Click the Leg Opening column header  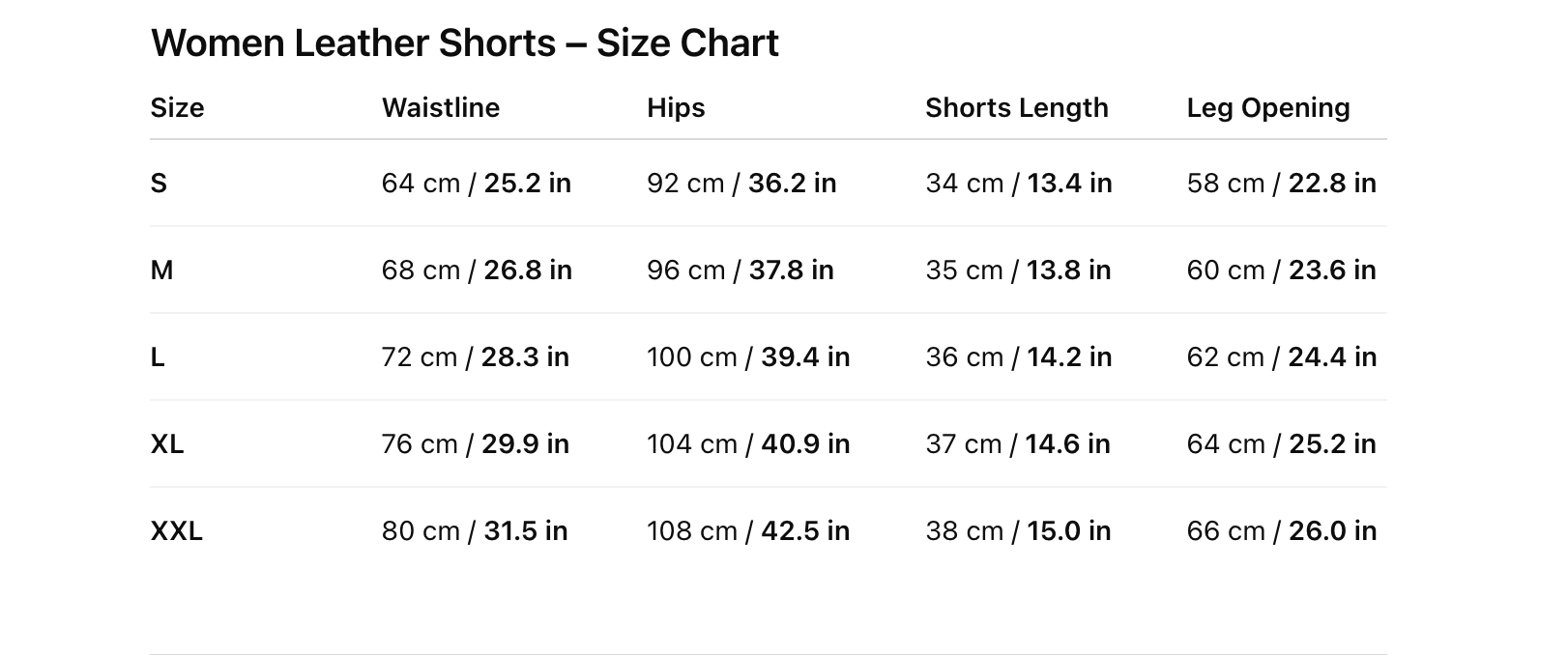pos(1267,107)
